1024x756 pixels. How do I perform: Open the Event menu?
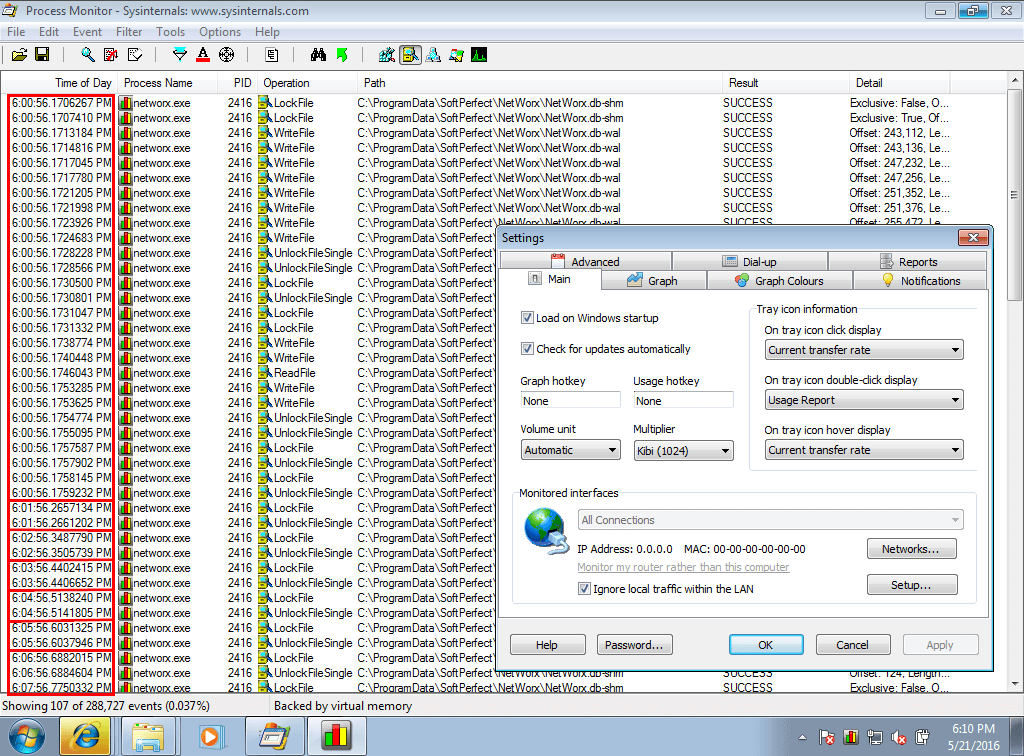point(88,32)
